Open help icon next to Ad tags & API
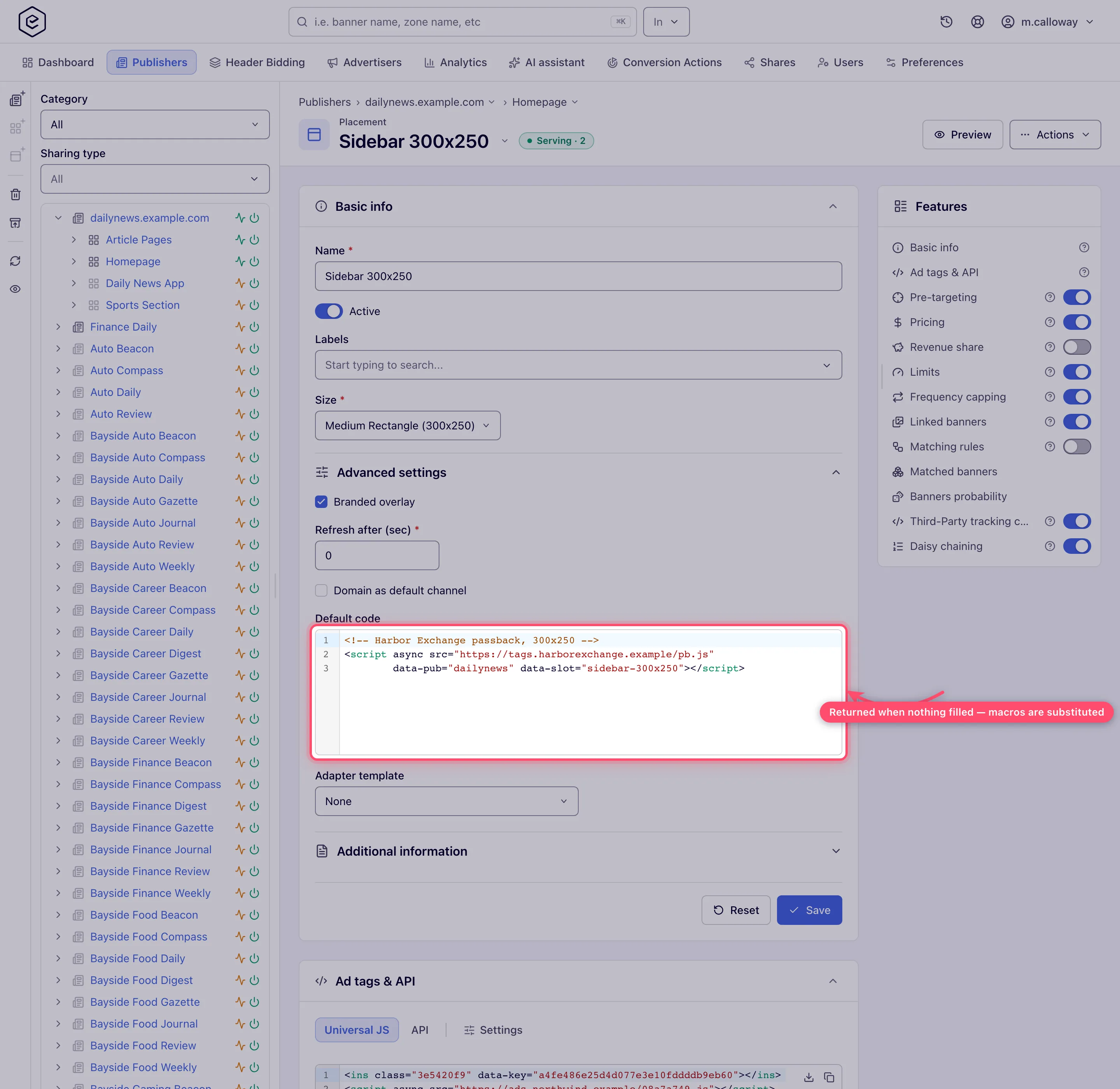The height and width of the screenshot is (1089, 1120). pyautogui.click(x=1084, y=272)
